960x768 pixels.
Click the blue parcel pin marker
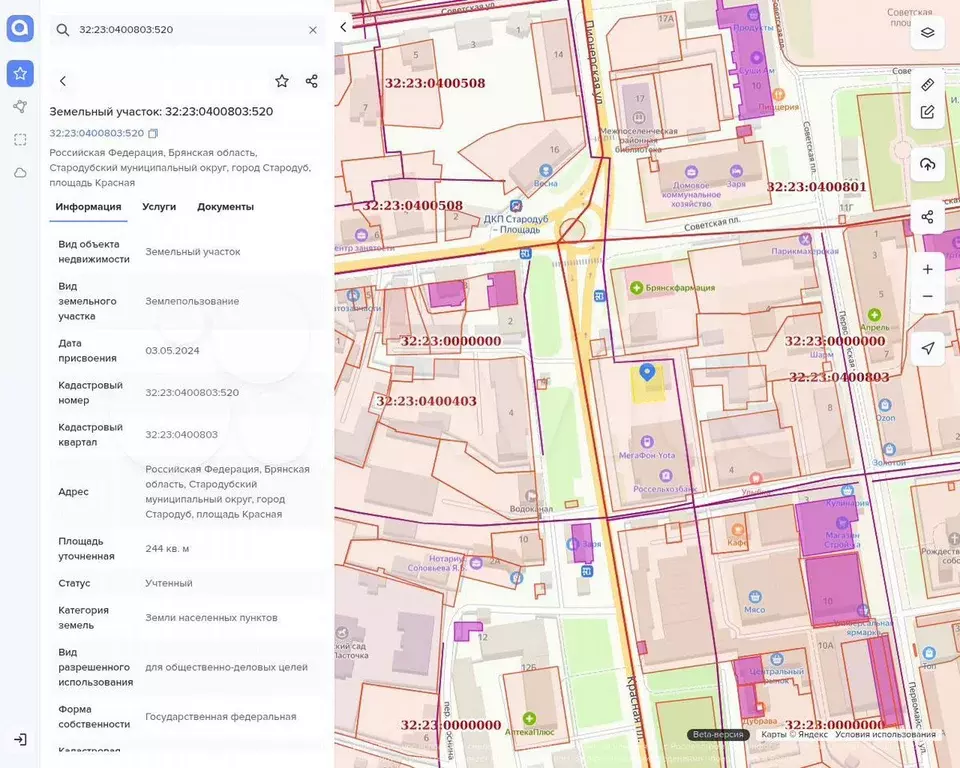click(647, 372)
